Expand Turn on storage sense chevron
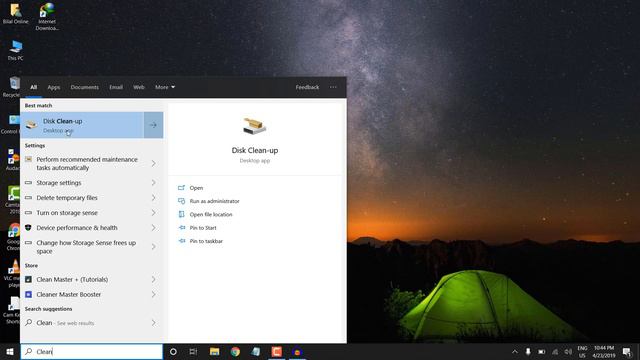The height and width of the screenshot is (360, 640). click(153, 213)
